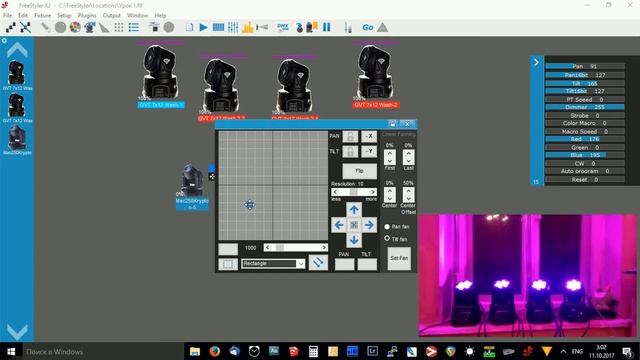This screenshot has height=360, width=640.
Task: Toggle the PAN lock button
Action: point(350,136)
